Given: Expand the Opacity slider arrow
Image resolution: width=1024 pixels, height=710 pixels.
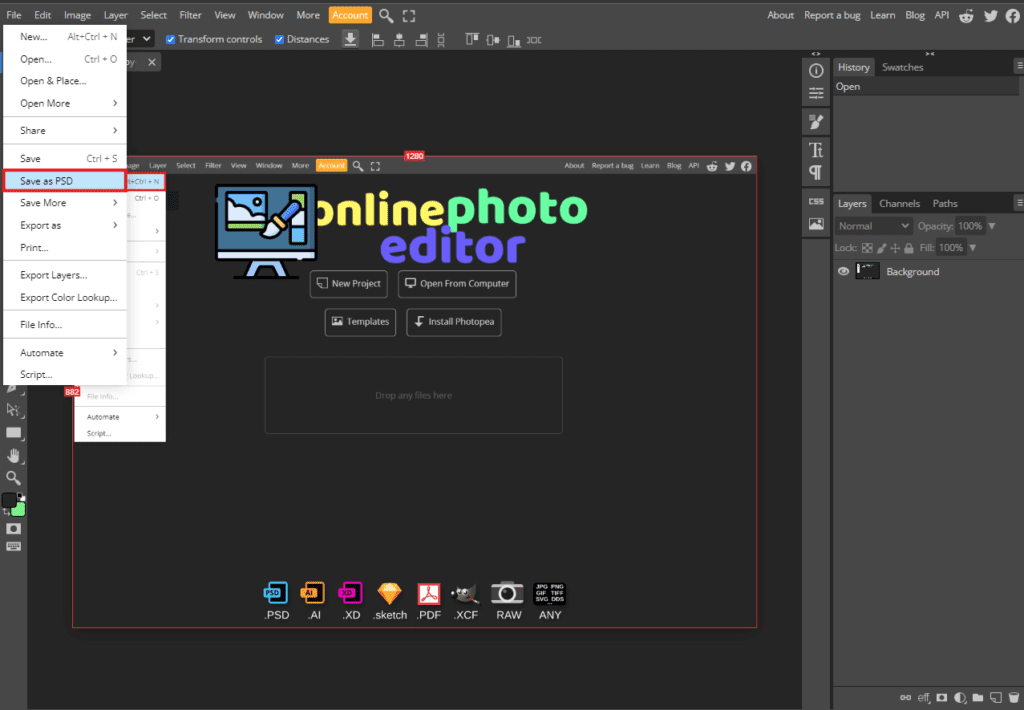Looking at the screenshot, I should 992,227.
